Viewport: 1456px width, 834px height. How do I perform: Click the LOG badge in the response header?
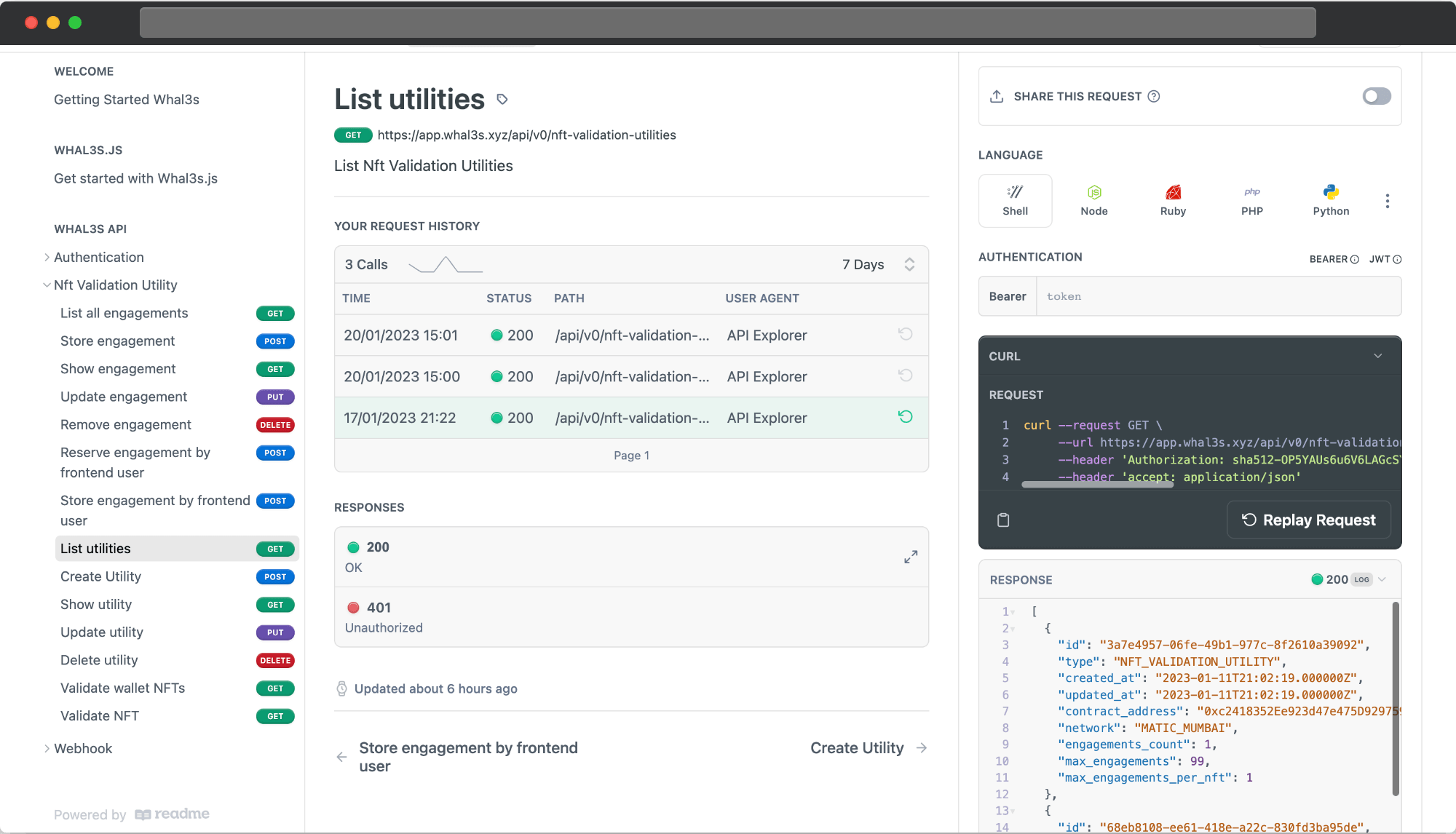coord(1362,580)
